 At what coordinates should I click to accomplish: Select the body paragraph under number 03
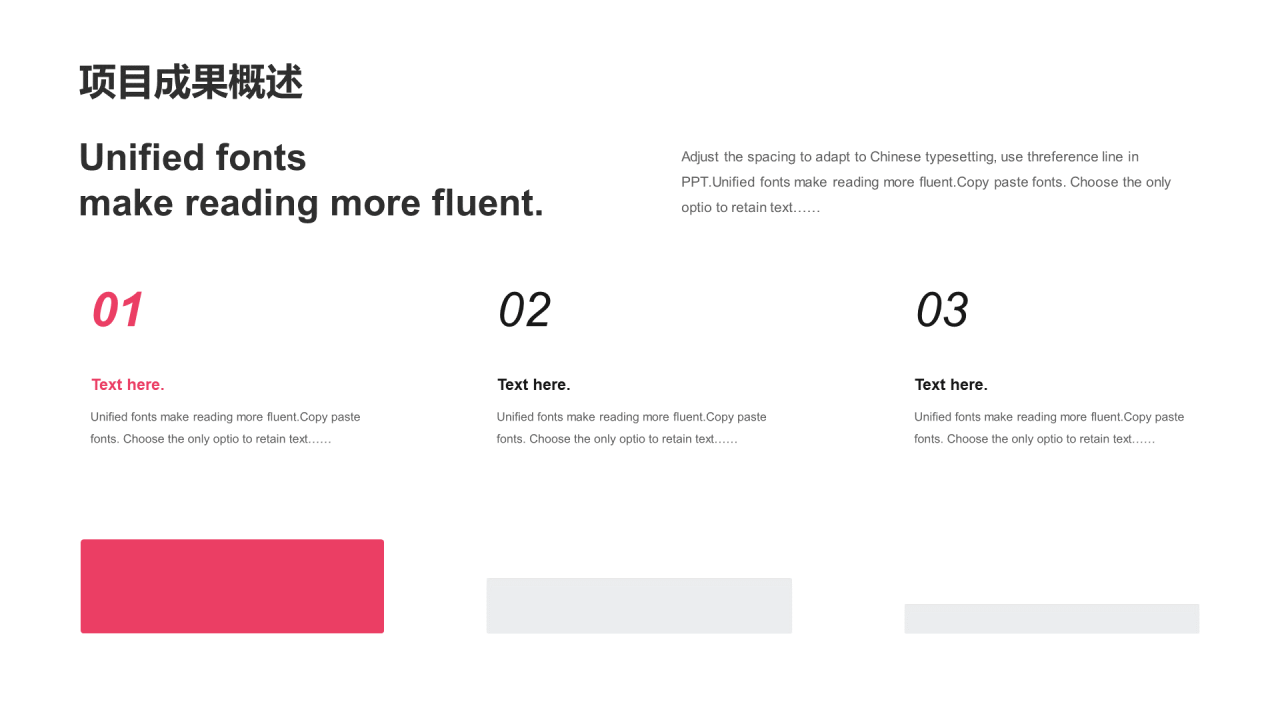1049,428
